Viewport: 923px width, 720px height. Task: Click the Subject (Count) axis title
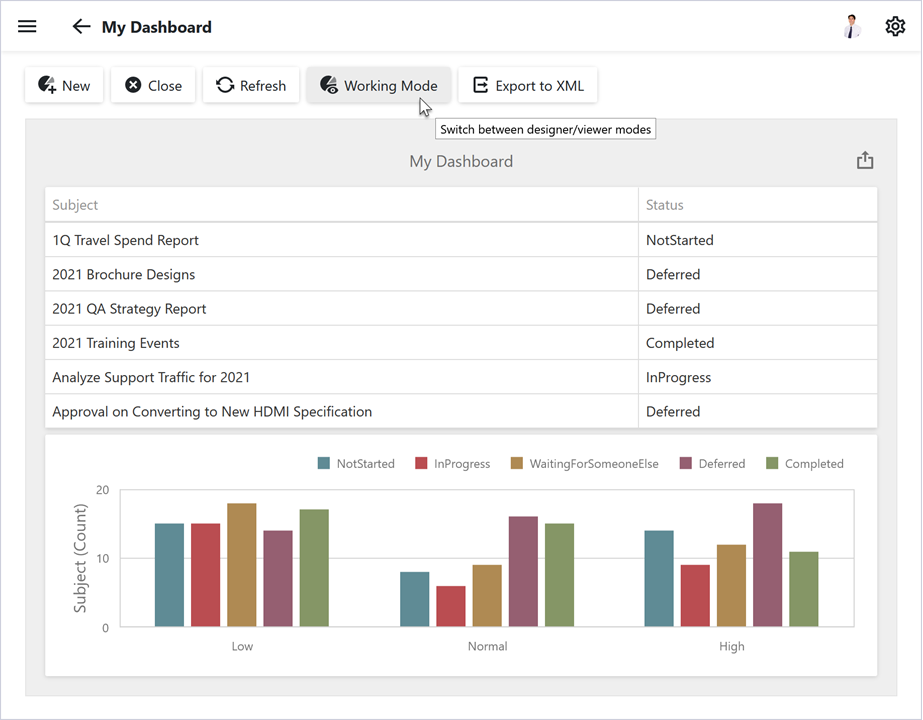click(80, 558)
